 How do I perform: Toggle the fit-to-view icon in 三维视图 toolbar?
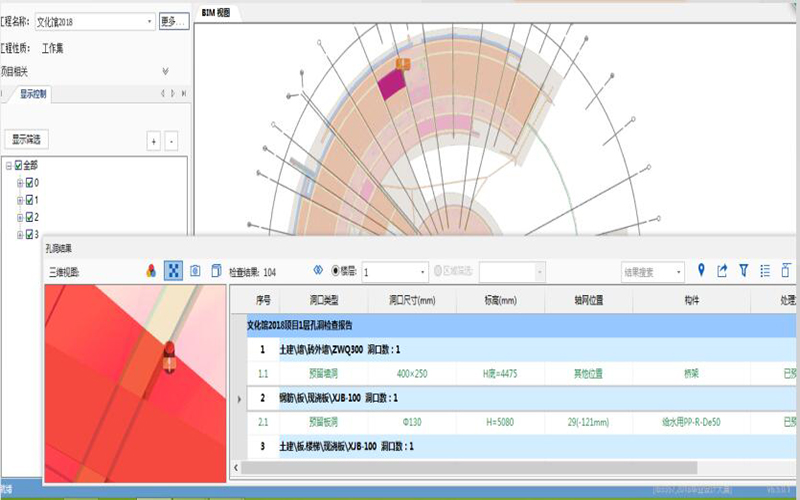[x=173, y=271]
